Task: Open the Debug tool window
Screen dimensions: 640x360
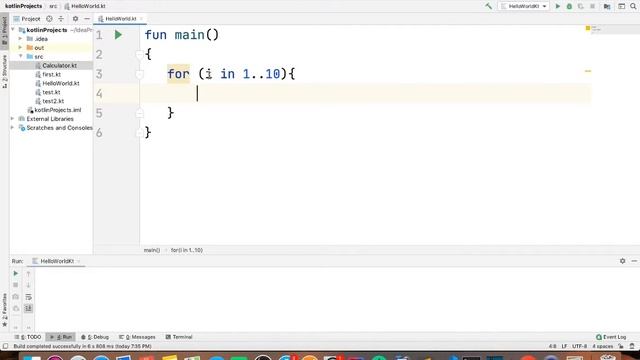Action: [x=95, y=337]
